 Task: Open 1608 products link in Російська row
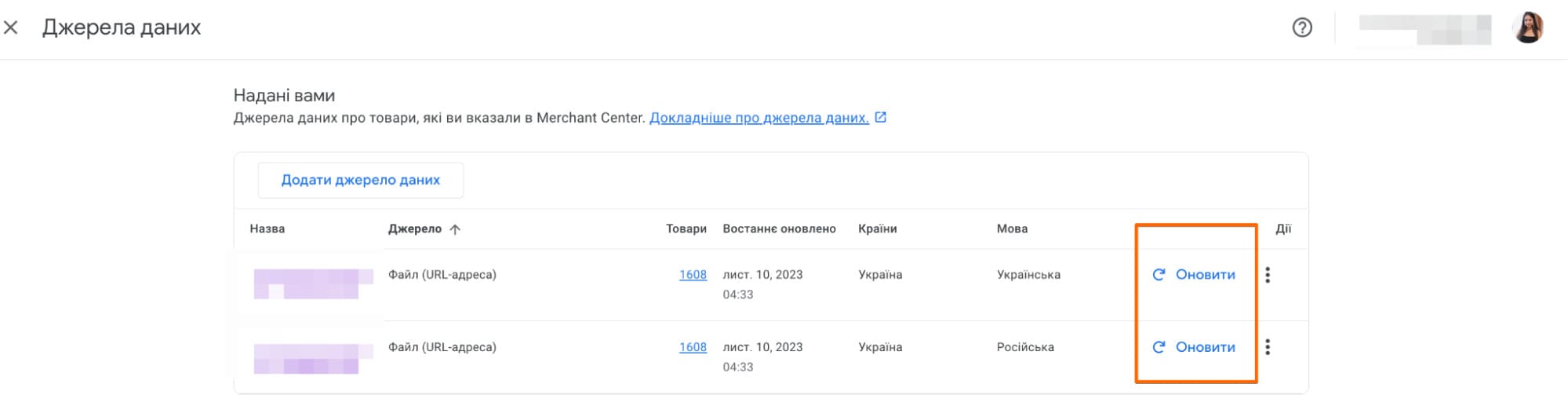[x=693, y=347]
